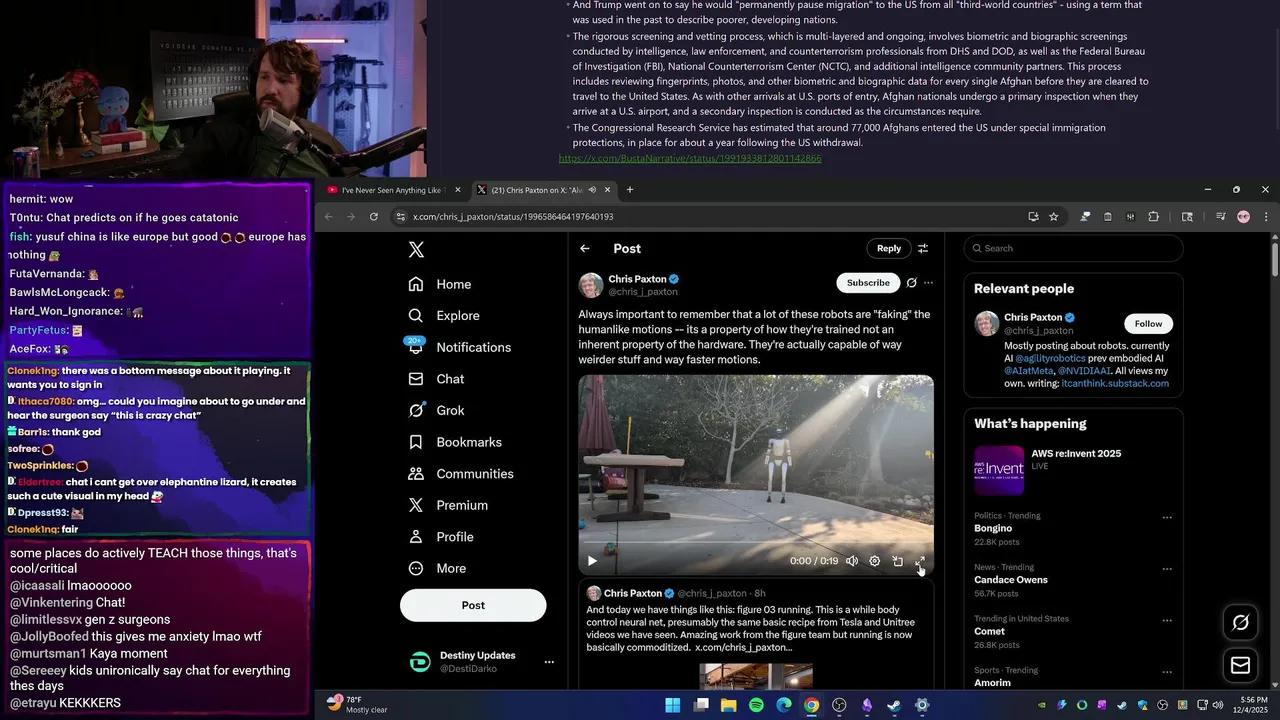Open itcanthink.substack.com link
Image resolution: width=1280 pixels, height=720 pixels.
pyautogui.click(x=1115, y=383)
